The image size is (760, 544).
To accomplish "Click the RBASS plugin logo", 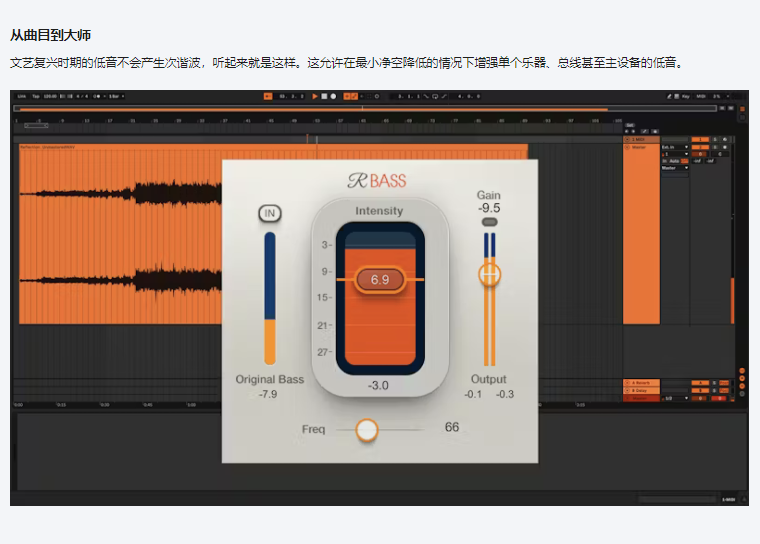I will pos(377,180).
